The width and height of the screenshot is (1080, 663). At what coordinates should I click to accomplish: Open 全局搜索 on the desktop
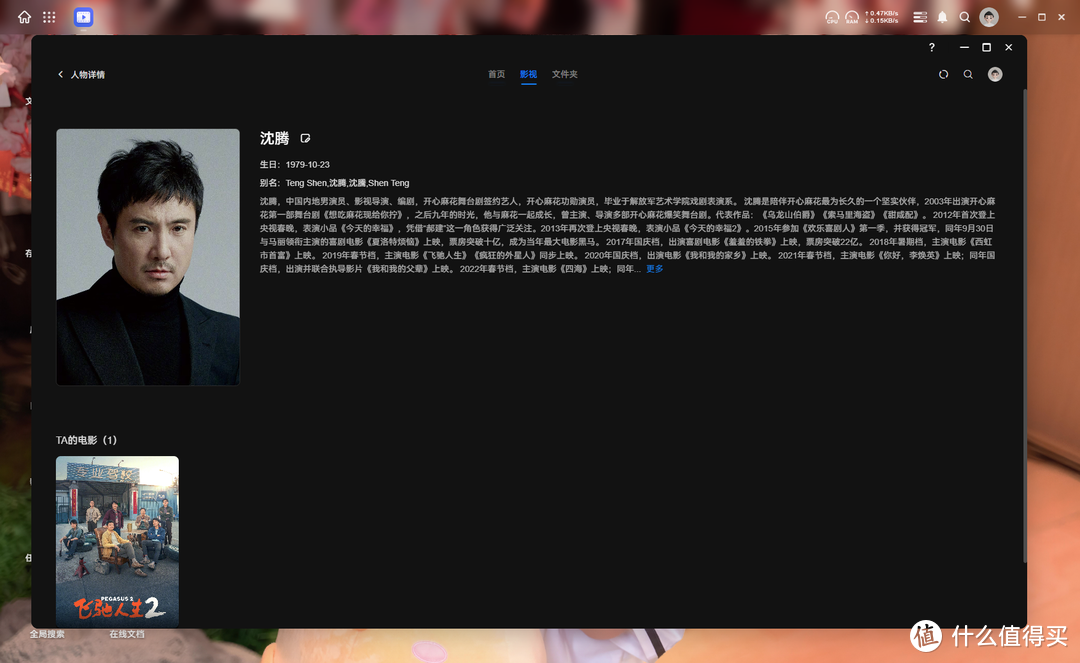47,634
